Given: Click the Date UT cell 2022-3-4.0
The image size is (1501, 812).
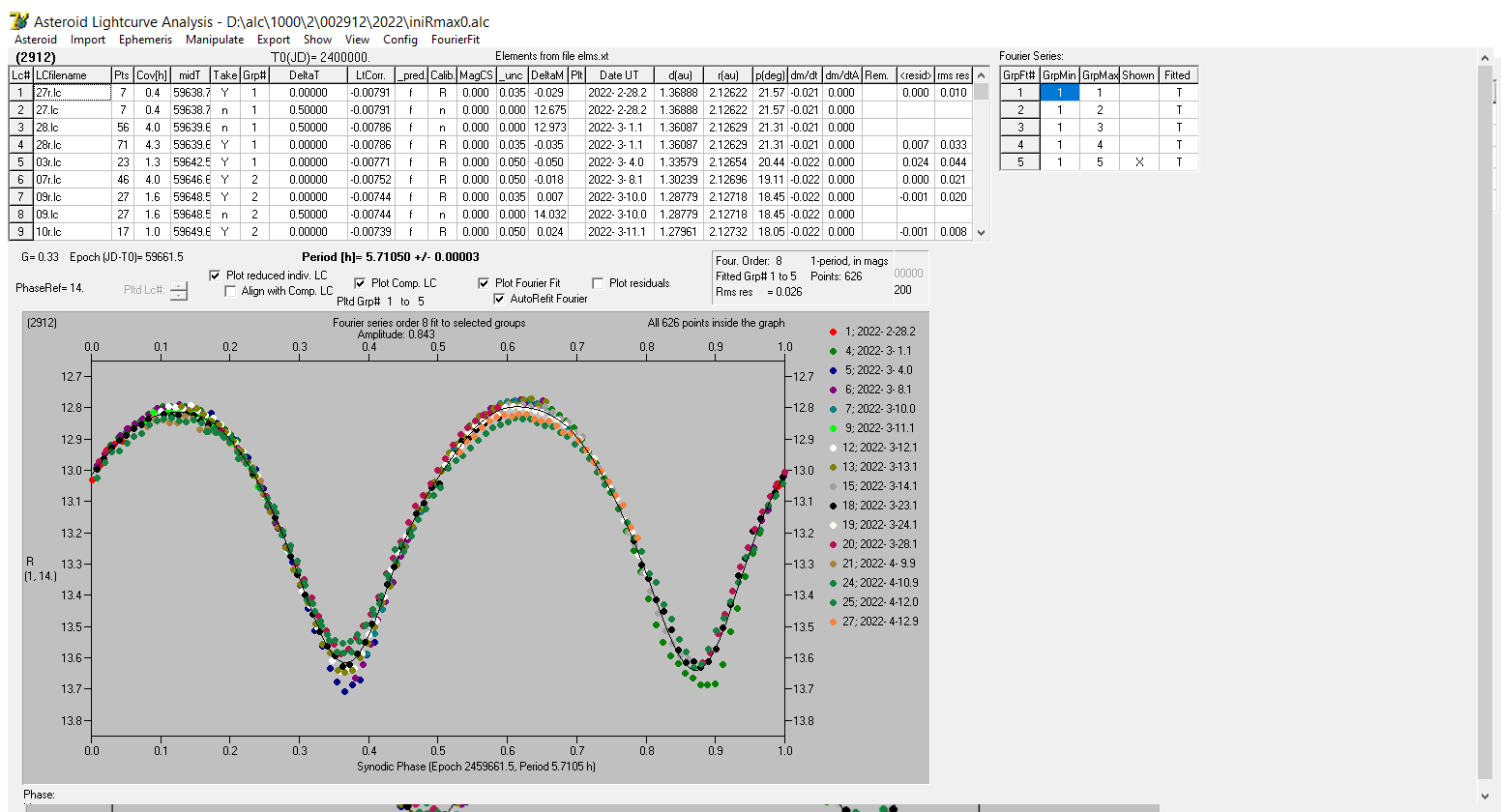Looking at the screenshot, I should 619,162.
